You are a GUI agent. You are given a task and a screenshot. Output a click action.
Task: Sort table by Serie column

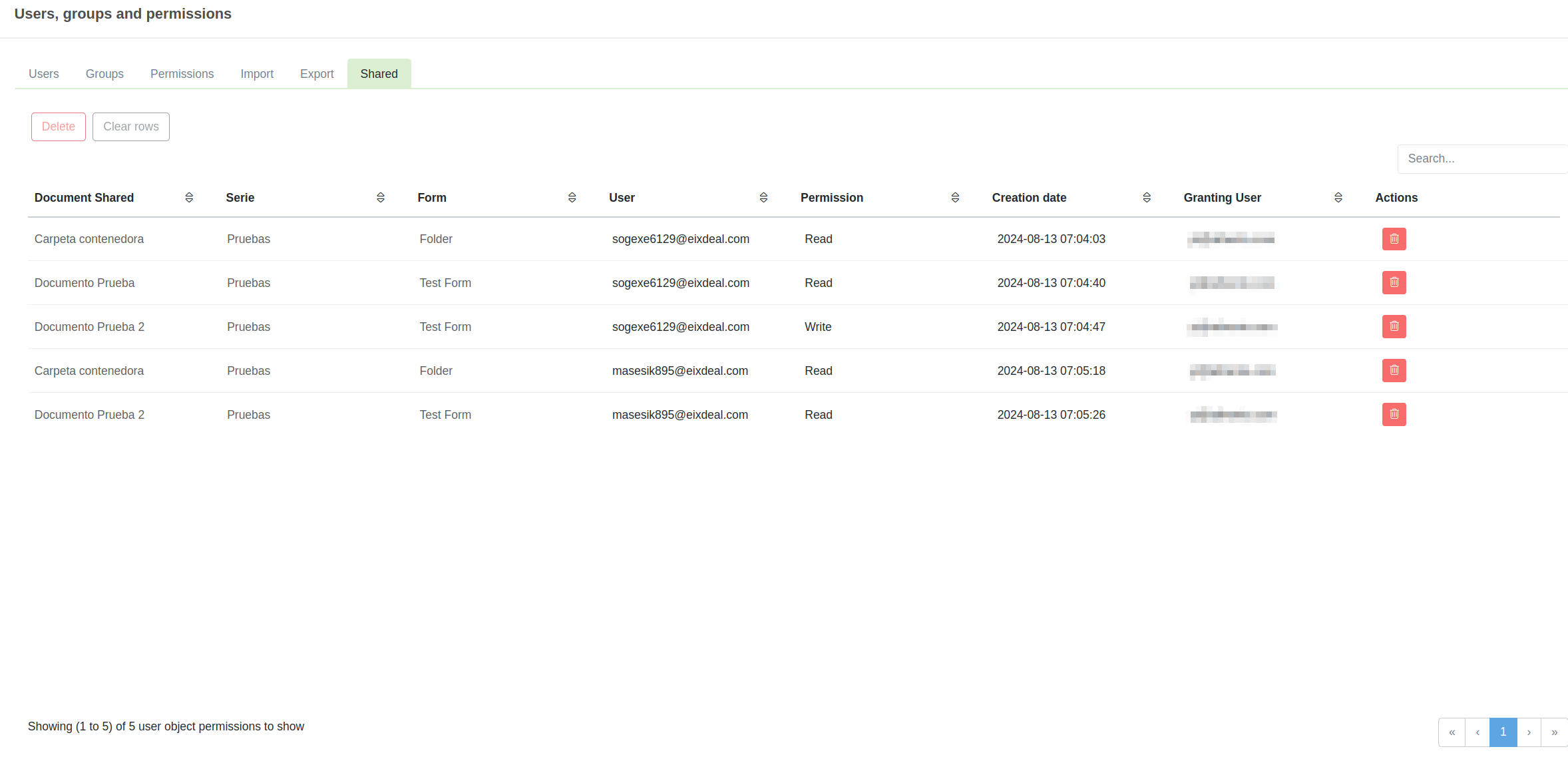pos(381,198)
